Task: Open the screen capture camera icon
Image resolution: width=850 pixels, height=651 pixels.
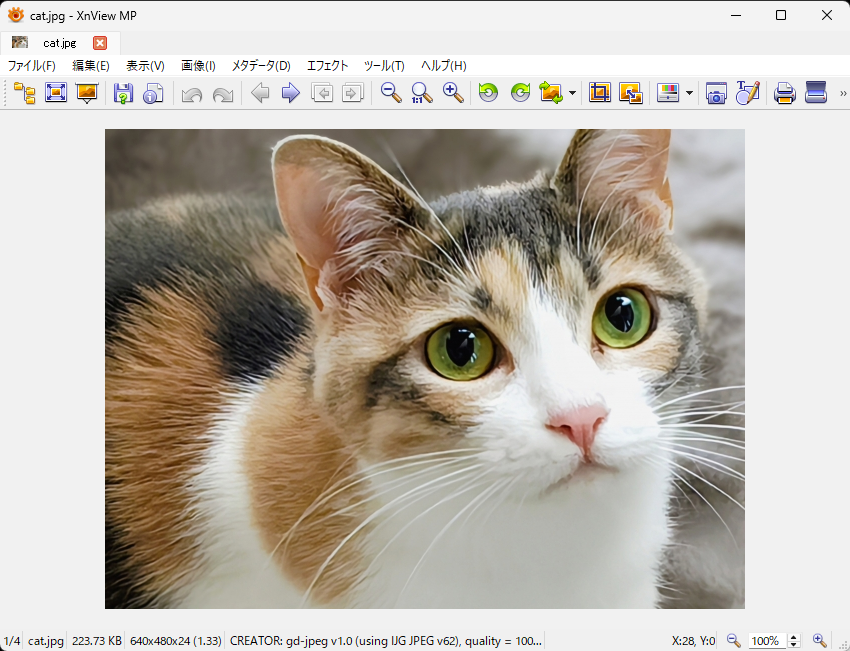Action: pyautogui.click(x=716, y=93)
